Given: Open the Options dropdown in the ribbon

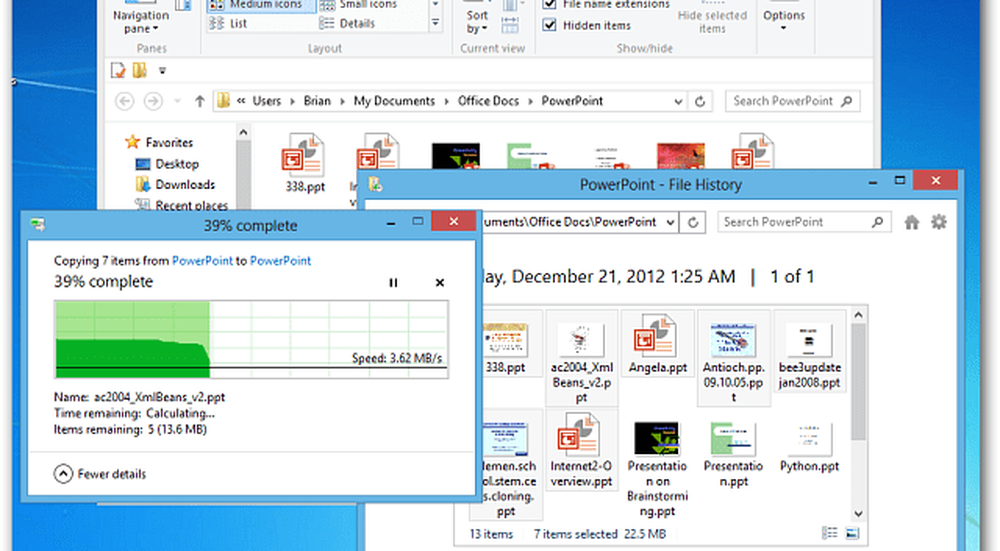Looking at the screenshot, I should click(x=783, y=20).
